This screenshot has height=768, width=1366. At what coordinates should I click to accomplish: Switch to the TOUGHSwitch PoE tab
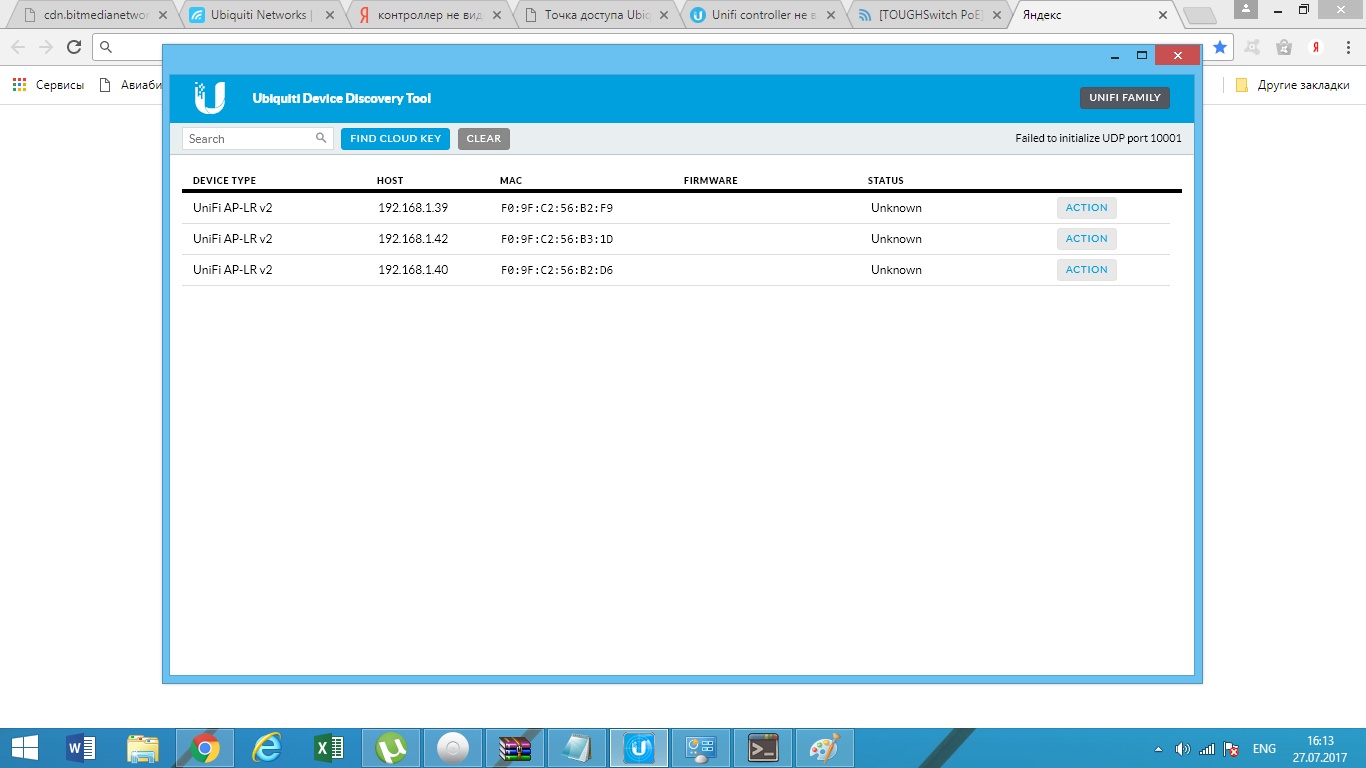click(x=929, y=15)
